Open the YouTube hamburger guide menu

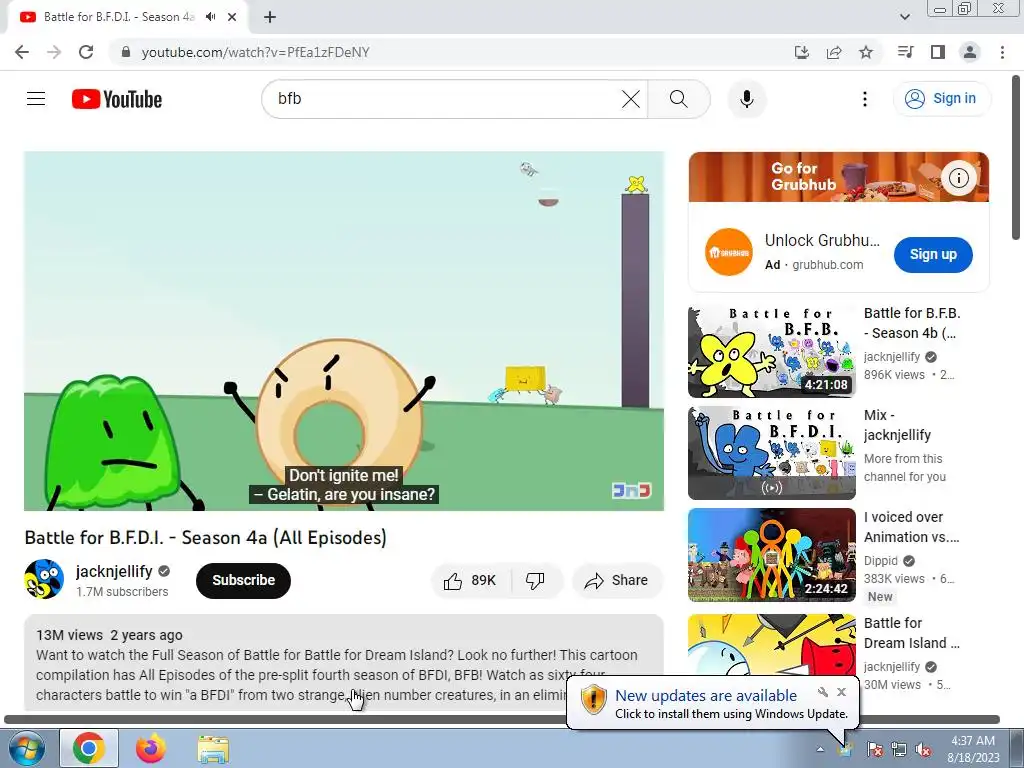[x=36, y=99]
